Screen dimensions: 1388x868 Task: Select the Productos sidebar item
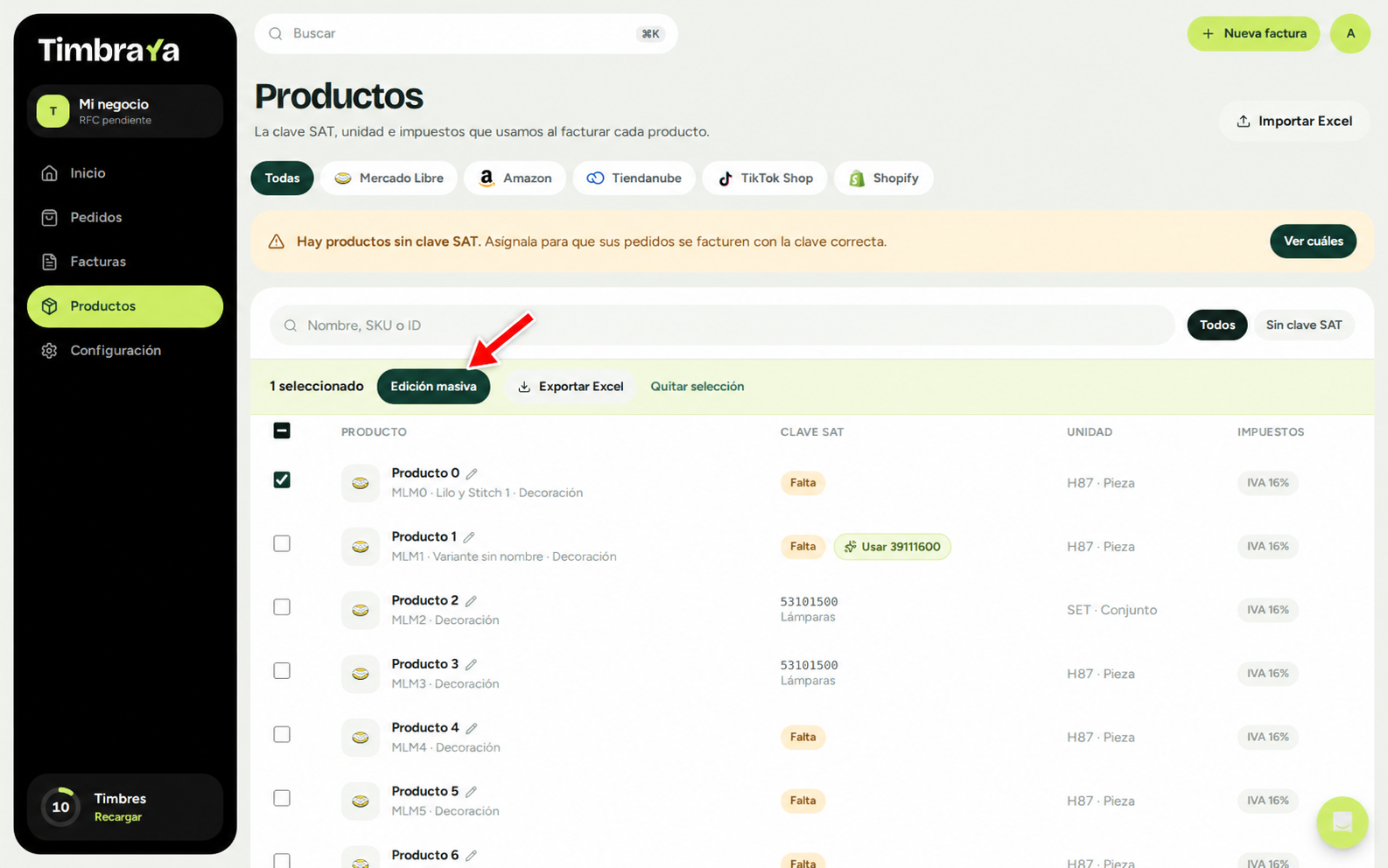point(125,306)
